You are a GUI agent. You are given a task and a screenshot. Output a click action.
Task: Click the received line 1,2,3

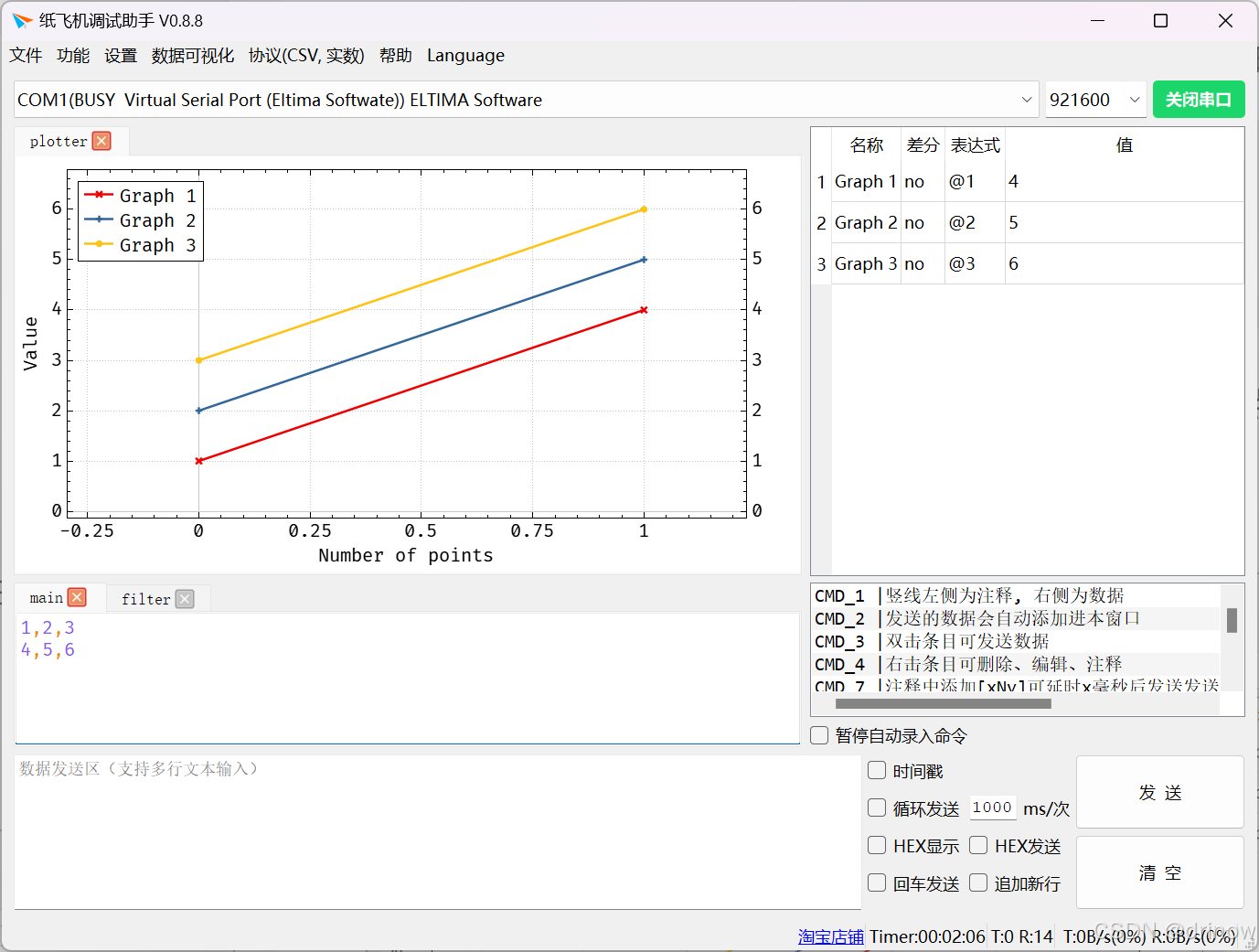click(48, 627)
